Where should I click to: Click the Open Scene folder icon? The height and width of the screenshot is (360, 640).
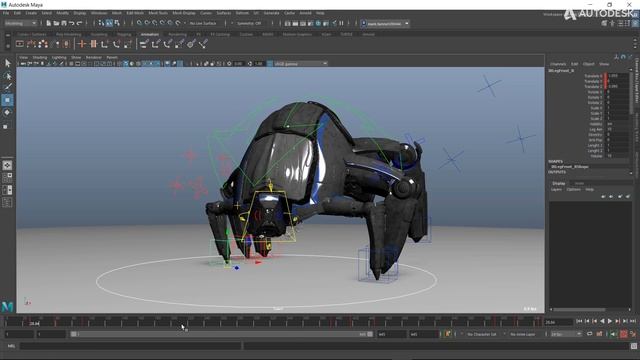(x=56, y=23)
